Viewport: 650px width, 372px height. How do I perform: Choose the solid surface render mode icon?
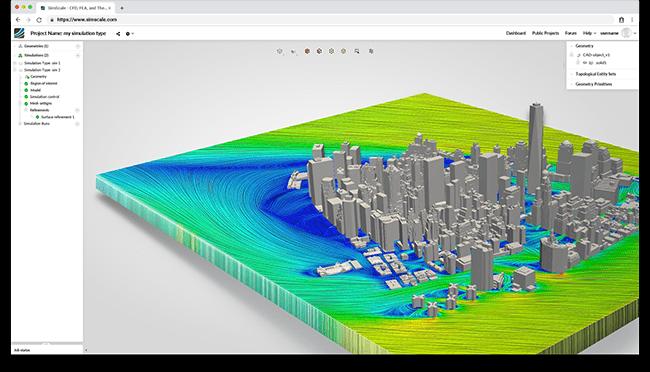pyautogui.click(x=307, y=51)
